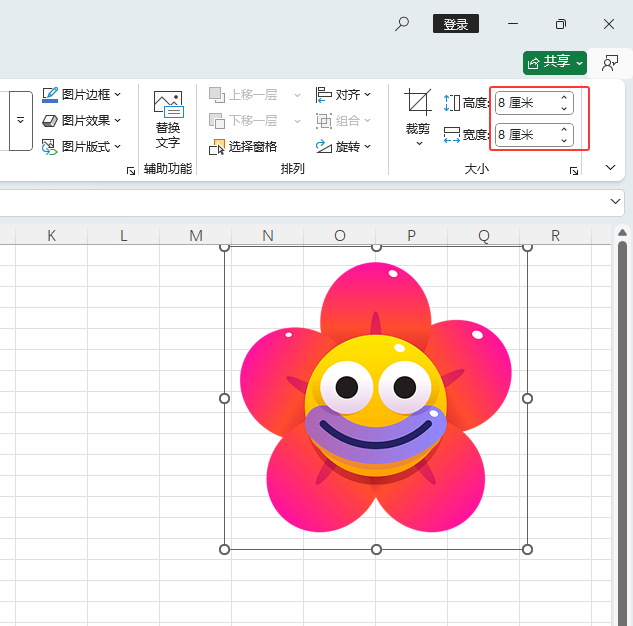Click inside the 高度 height field
This screenshot has width=633, height=626.
[525, 103]
